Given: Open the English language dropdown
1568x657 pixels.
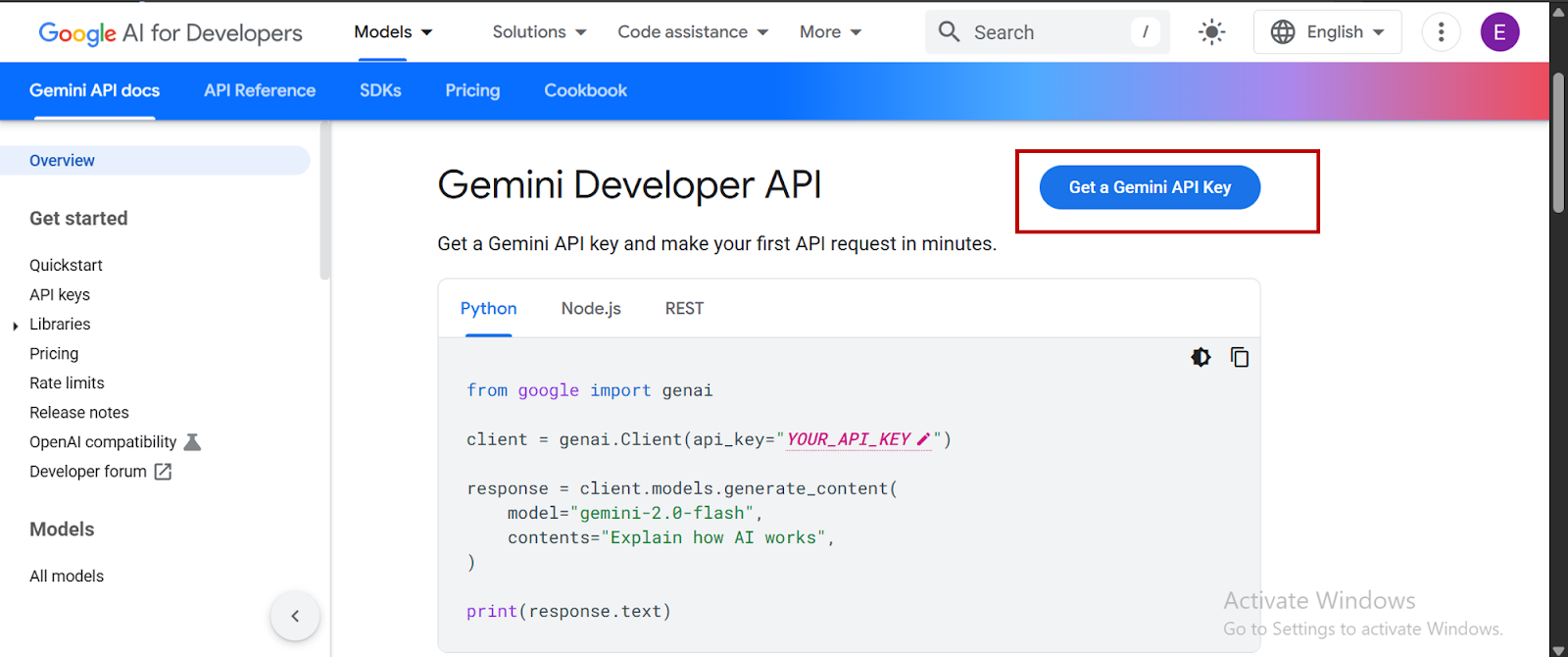Looking at the screenshot, I should click(1327, 32).
